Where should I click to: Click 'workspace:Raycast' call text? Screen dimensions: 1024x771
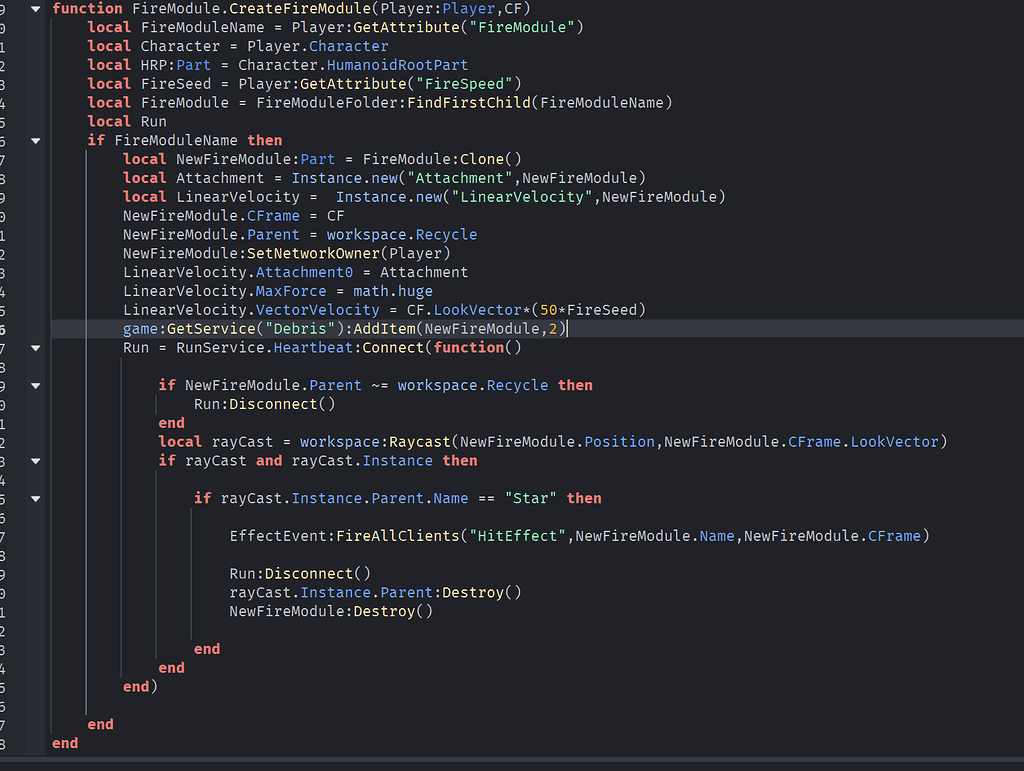coord(375,442)
